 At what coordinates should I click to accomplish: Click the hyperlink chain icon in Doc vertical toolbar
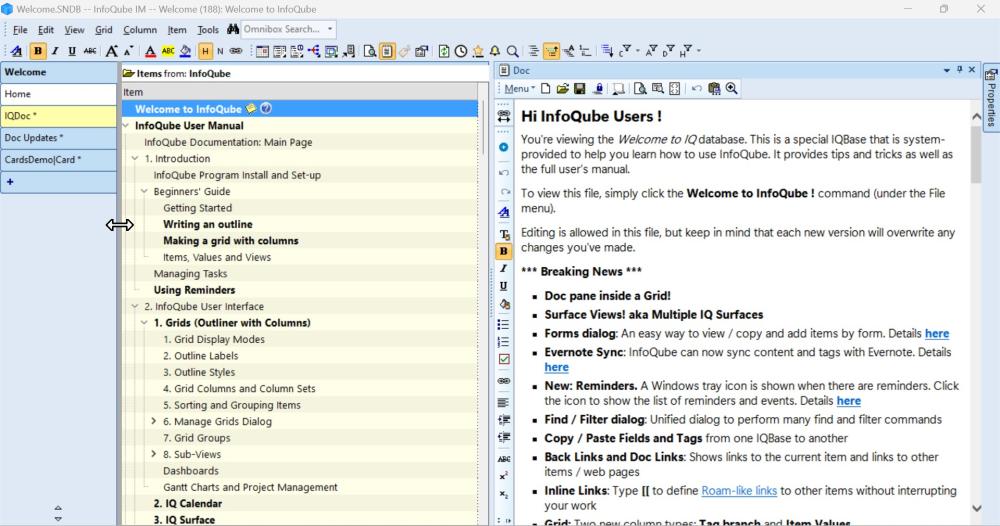pyautogui.click(x=504, y=381)
